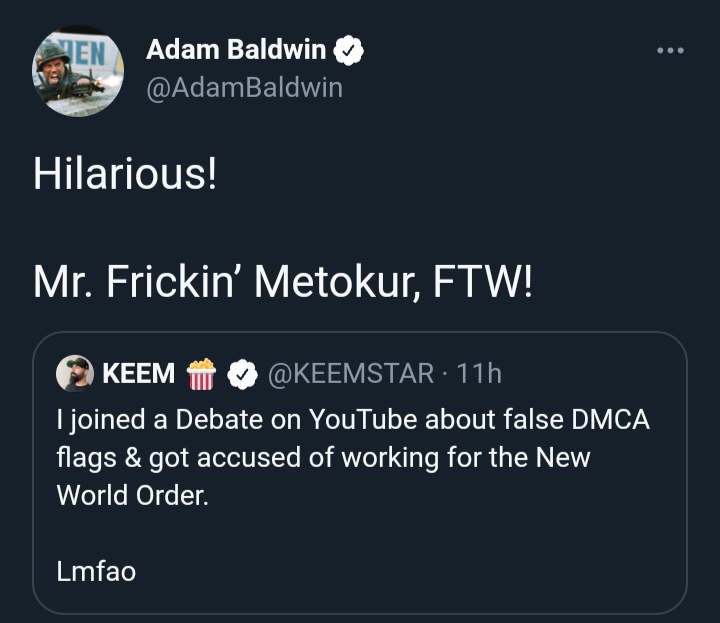720x623 pixels.
Task: Open the Adam Baldwin display name link
Action: [x=236, y=49]
